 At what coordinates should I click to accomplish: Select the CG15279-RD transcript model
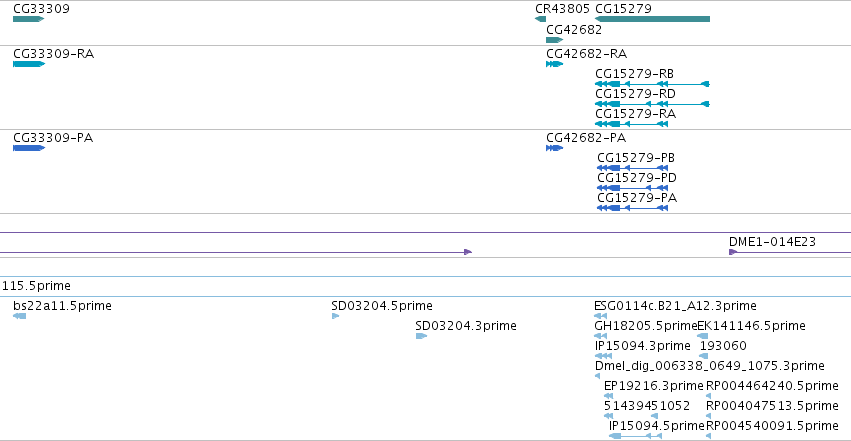652,104
